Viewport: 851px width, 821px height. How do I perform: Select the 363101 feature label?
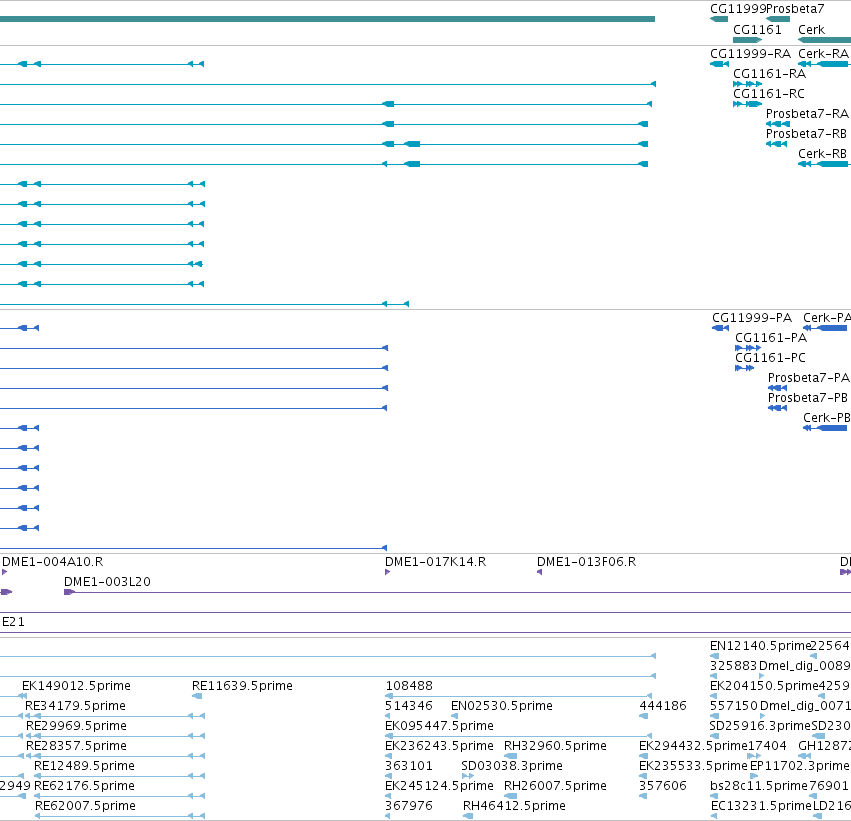tap(409, 766)
